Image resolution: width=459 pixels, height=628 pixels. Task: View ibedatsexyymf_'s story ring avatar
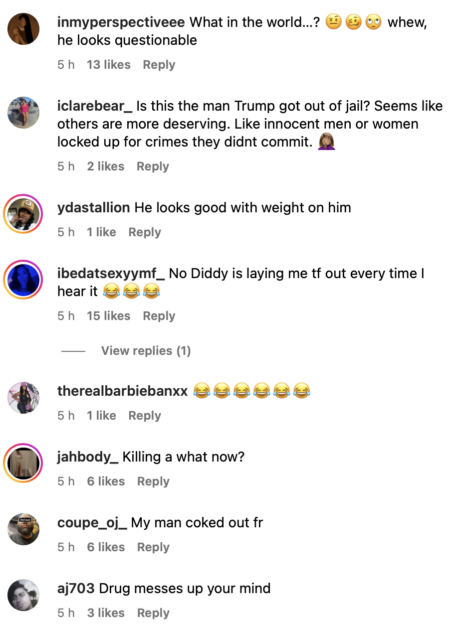click(23, 280)
